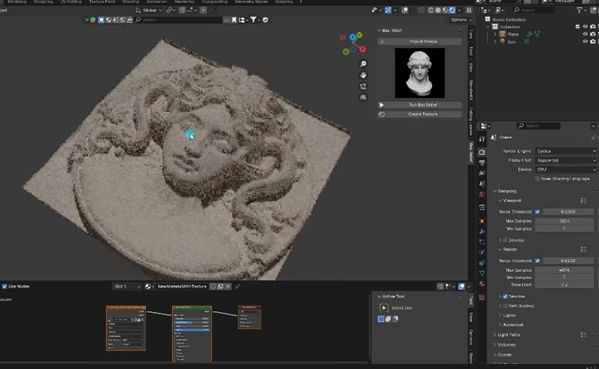Viewport: 599px width, 369px height.
Task: Open the Material properties tab icon
Action: pos(482,284)
